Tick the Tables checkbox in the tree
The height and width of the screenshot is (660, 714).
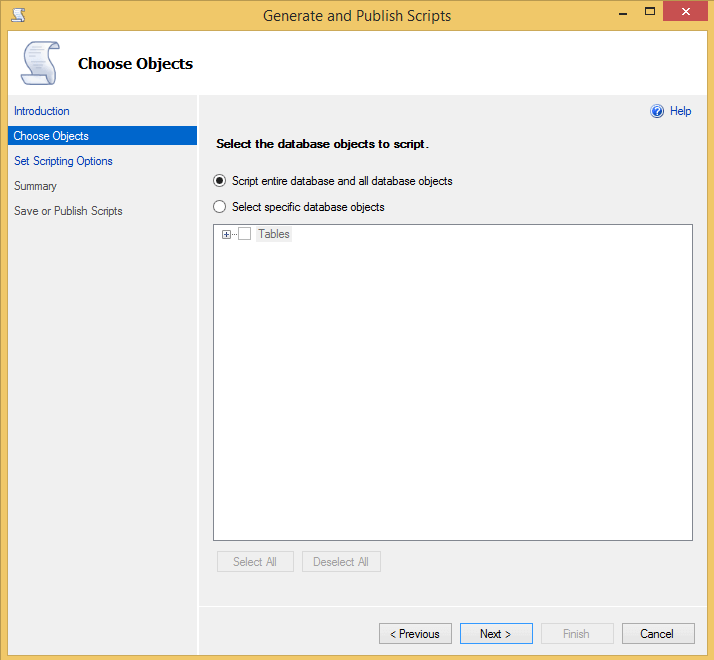point(244,234)
